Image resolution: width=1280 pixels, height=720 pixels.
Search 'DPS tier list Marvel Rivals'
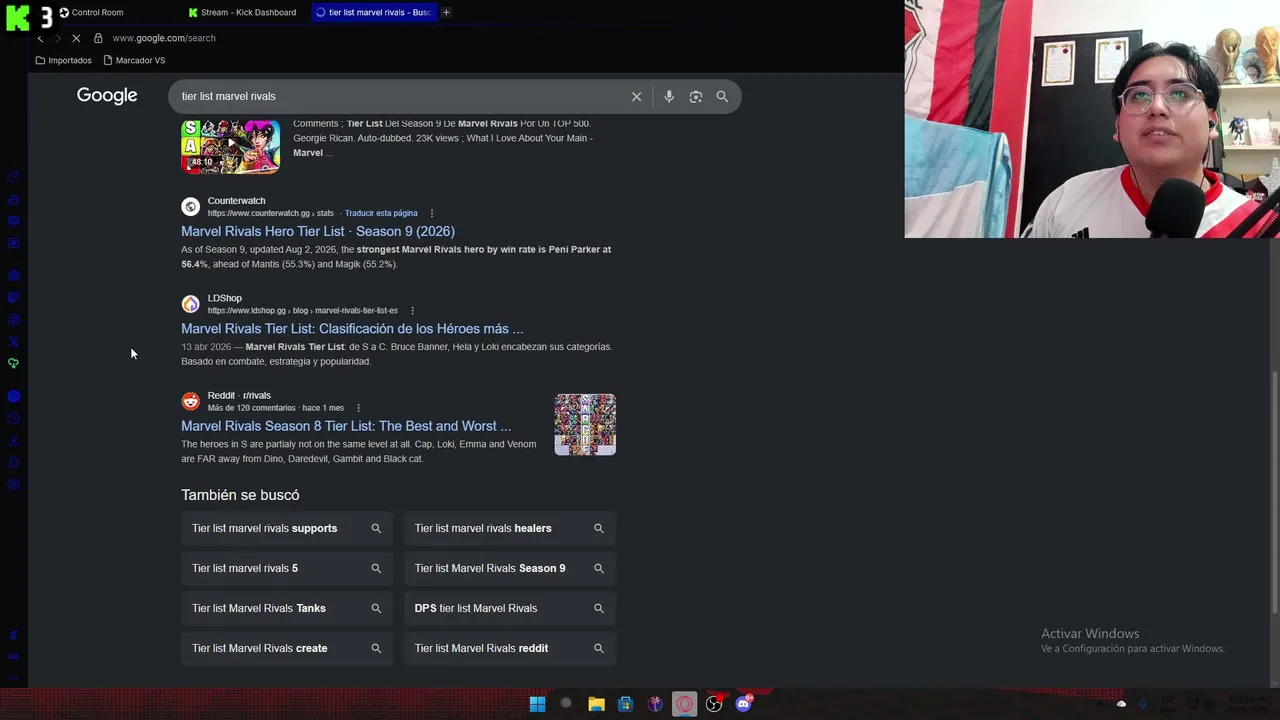(510, 608)
